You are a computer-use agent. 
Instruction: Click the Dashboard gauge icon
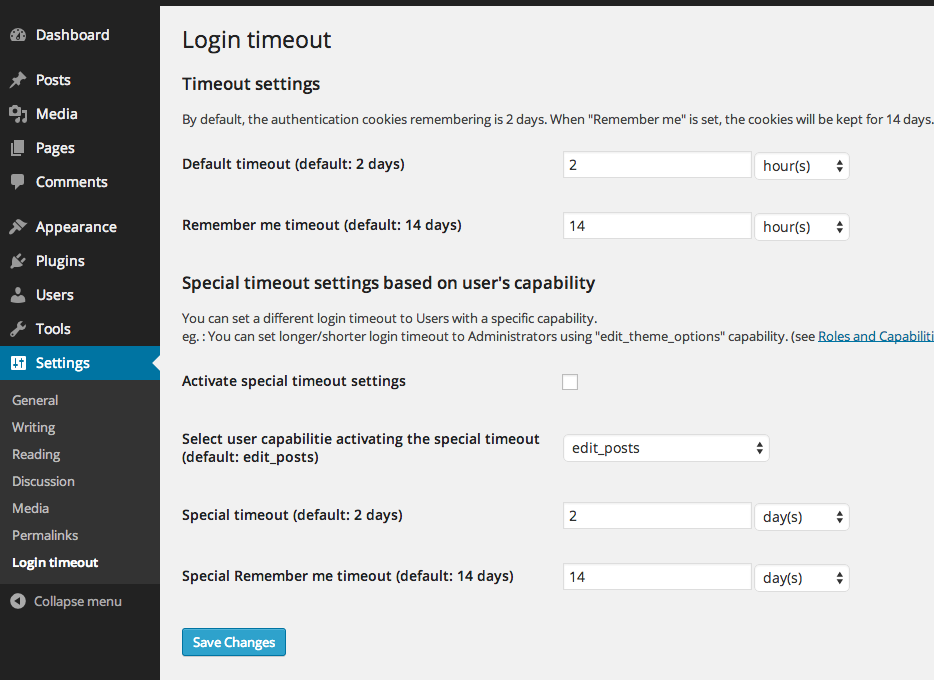point(18,35)
